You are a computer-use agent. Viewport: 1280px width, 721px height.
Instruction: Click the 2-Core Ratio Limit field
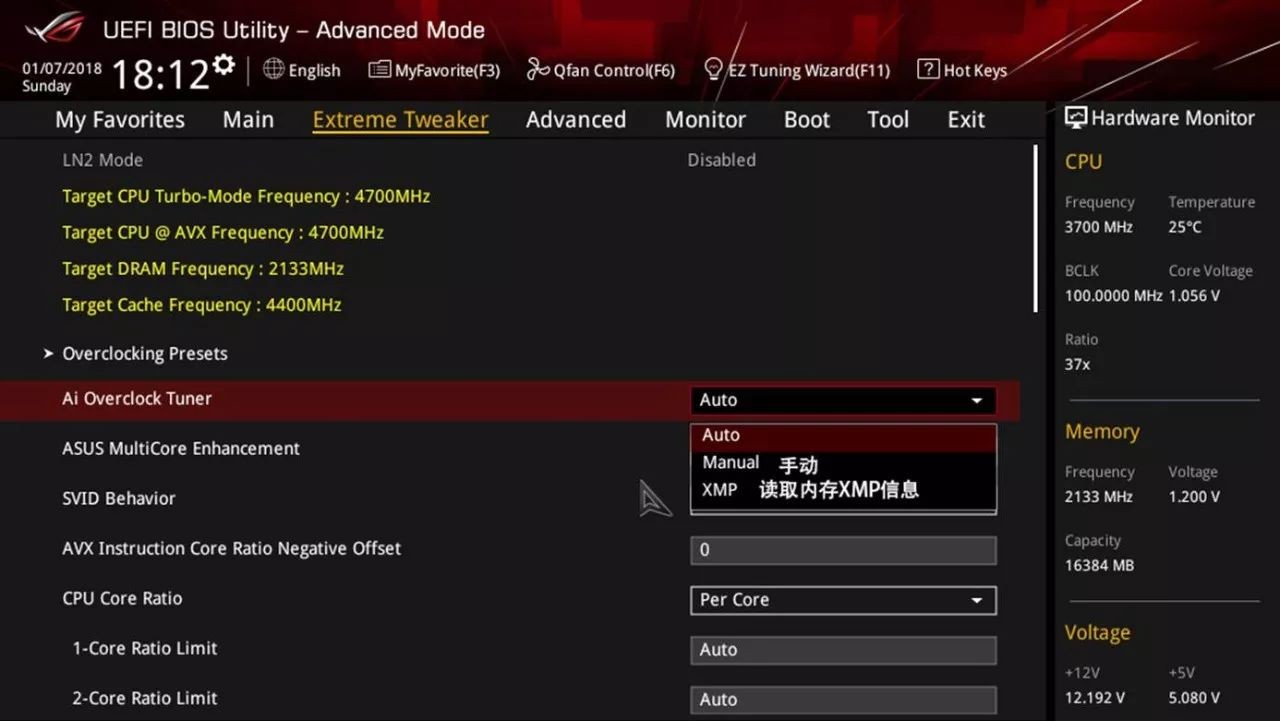click(x=843, y=700)
